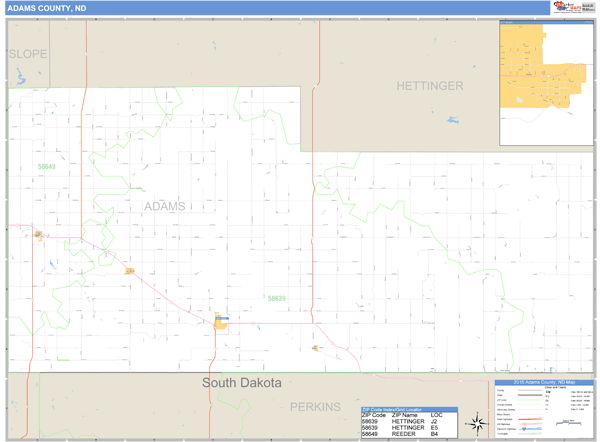Click the blue lake below the Hettinger County label

pyautogui.click(x=453, y=120)
